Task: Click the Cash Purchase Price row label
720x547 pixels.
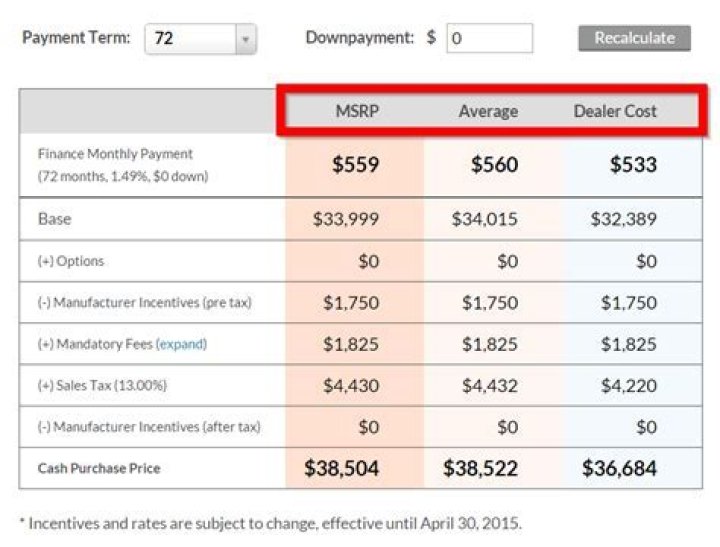Action: (x=98, y=468)
